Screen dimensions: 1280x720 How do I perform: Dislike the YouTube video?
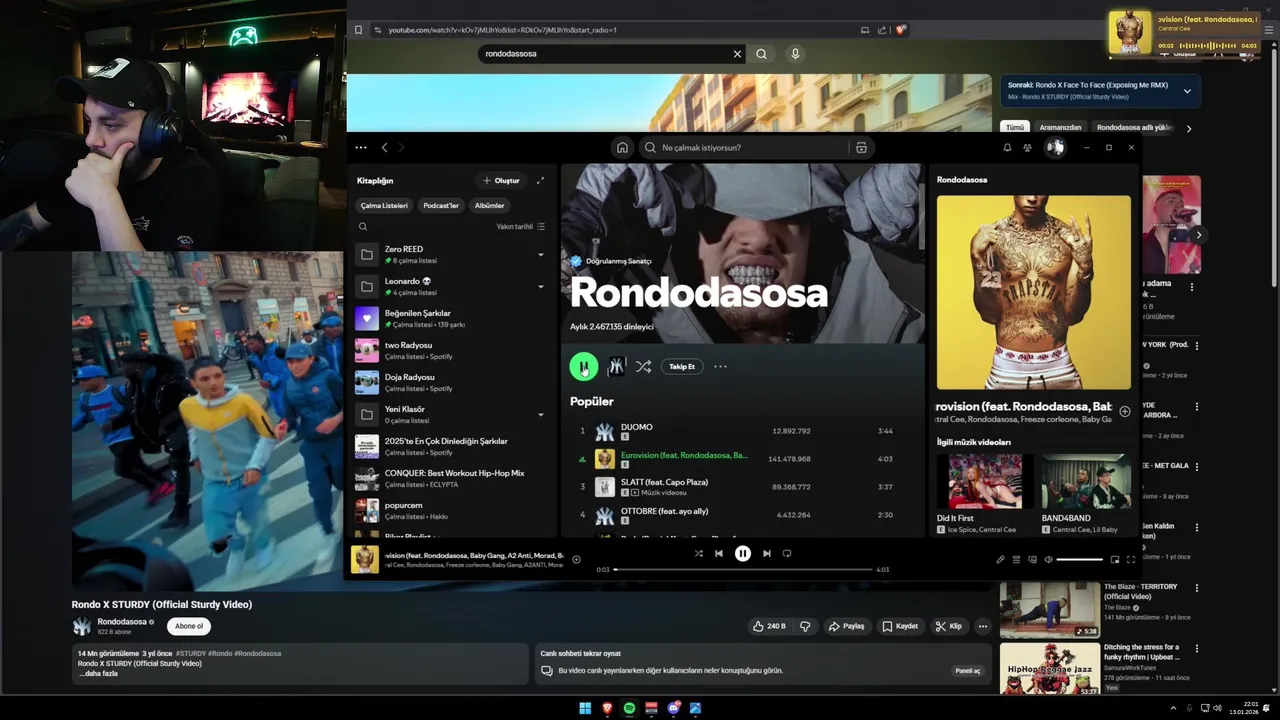pos(805,626)
